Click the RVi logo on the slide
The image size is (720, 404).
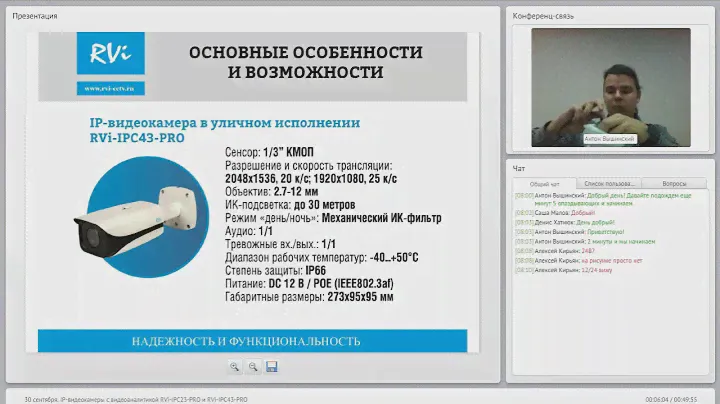pos(110,53)
